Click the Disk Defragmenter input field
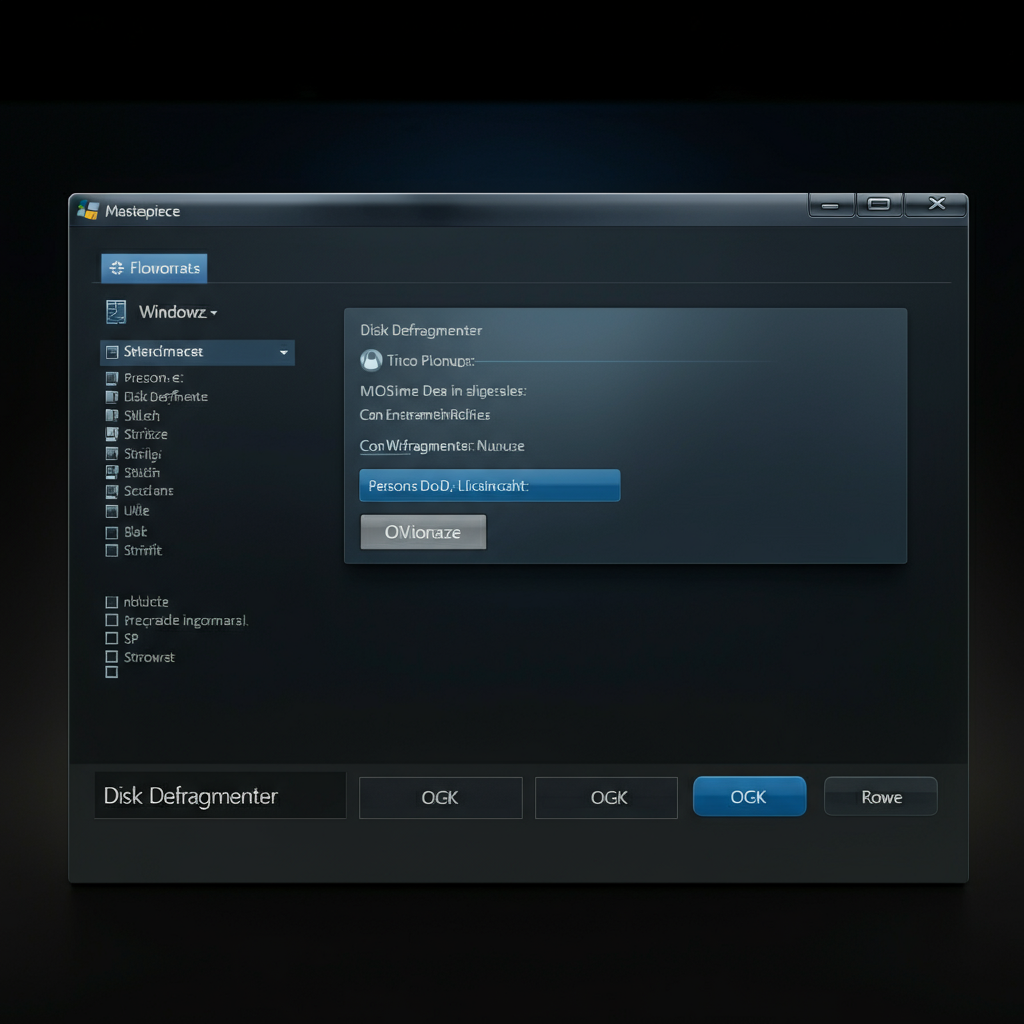The image size is (1024, 1024). coord(219,796)
